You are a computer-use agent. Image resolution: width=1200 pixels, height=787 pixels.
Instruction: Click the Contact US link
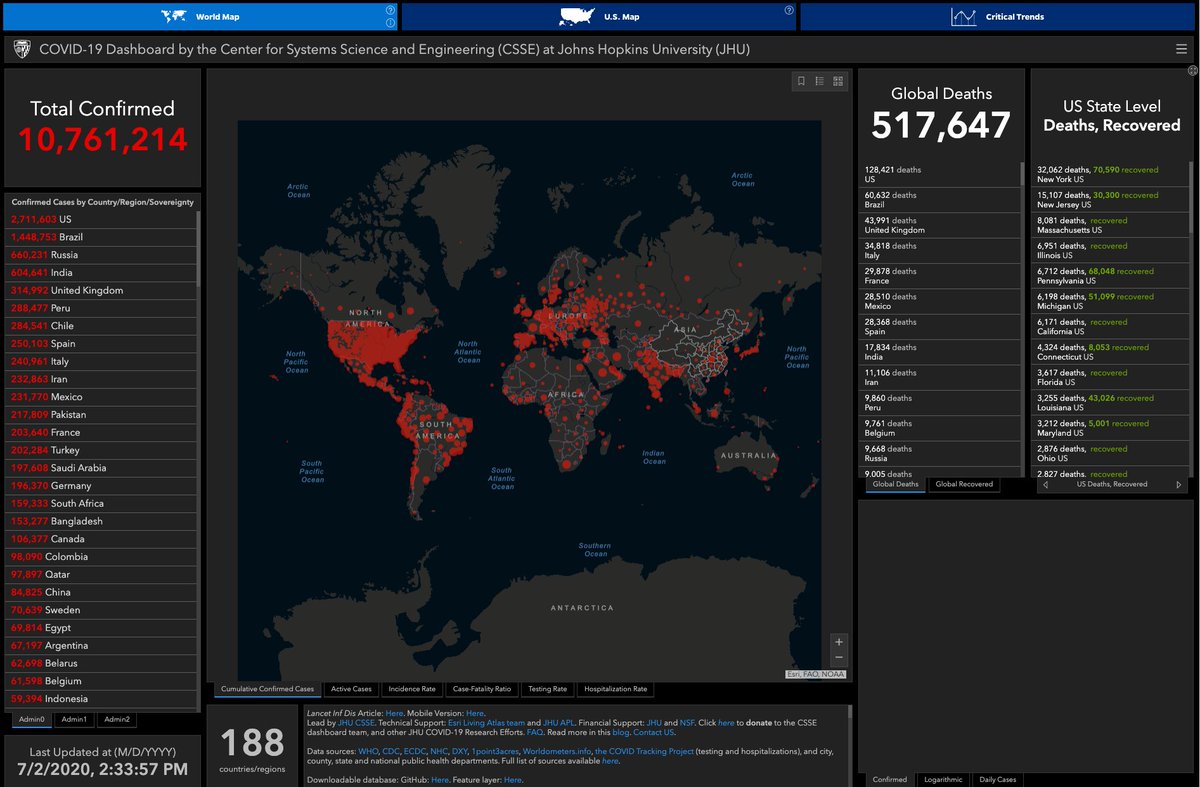[x=656, y=732]
